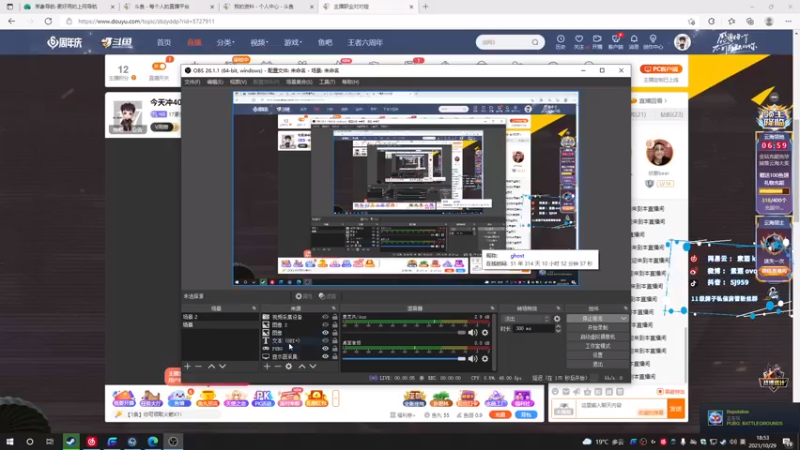Expand 游戏 menu in Douyu navigation
Viewport: 800px width, 450px height.
point(293,42)
